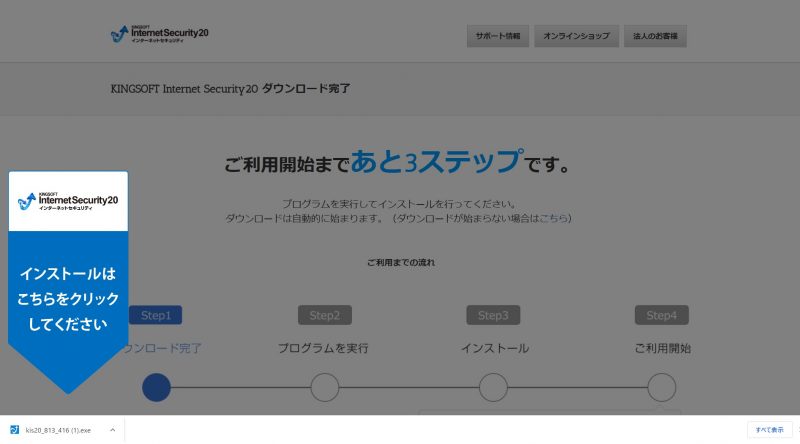The height and width of the screenshot is (444, 800).
Task: Select the Step4 badge
Action: [x=661, y=315]
